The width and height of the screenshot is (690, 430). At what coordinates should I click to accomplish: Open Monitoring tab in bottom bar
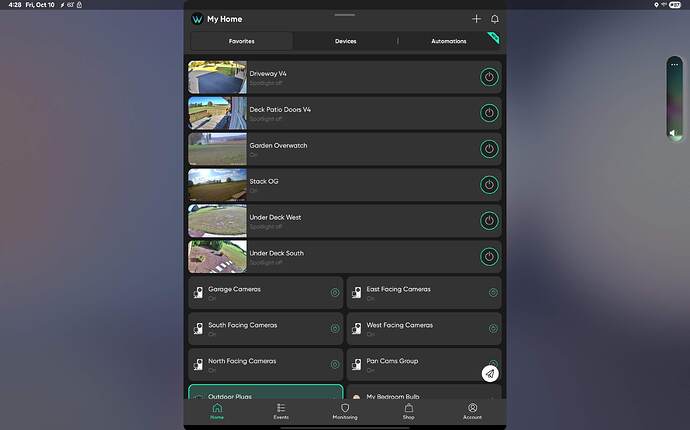coord(345,412)
